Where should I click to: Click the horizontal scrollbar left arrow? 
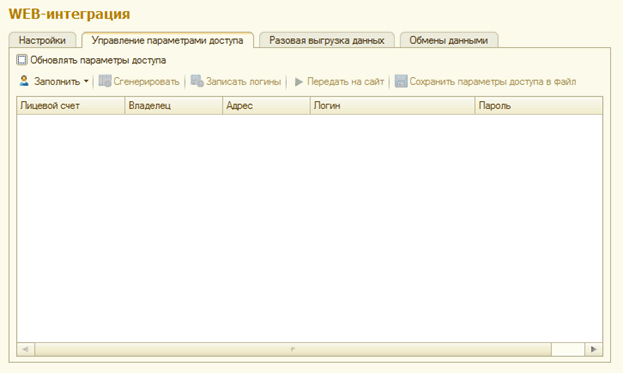pyautogui.click(x=25, y=349)
